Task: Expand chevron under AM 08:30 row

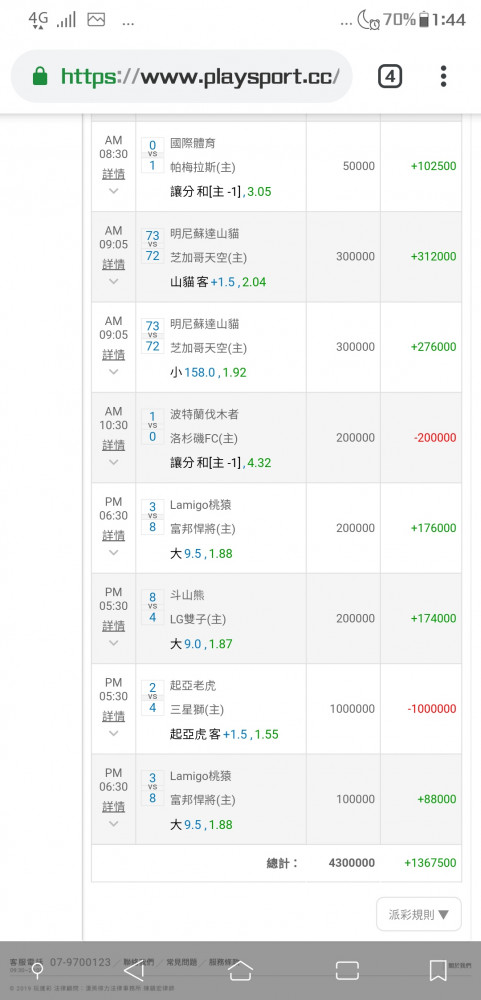Action: [114, 191]
